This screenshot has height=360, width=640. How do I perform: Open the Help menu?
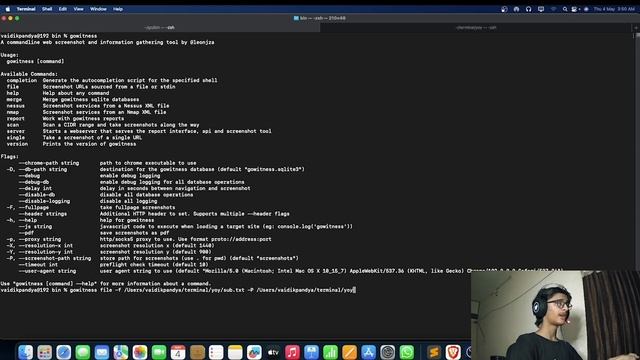coord(118,9)
